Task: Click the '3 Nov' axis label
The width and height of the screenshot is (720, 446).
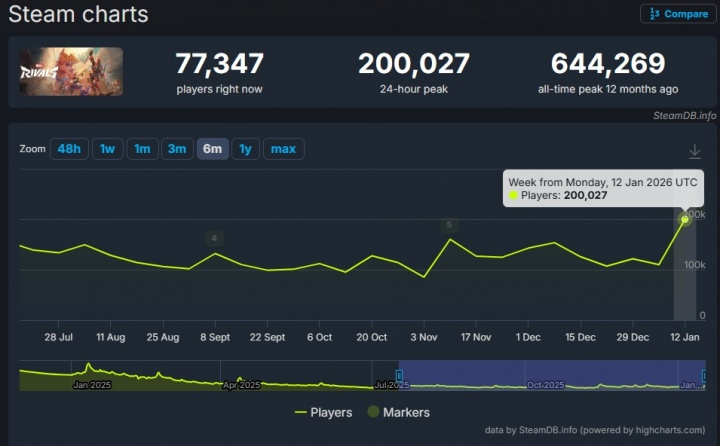Action: coord(424,337)
